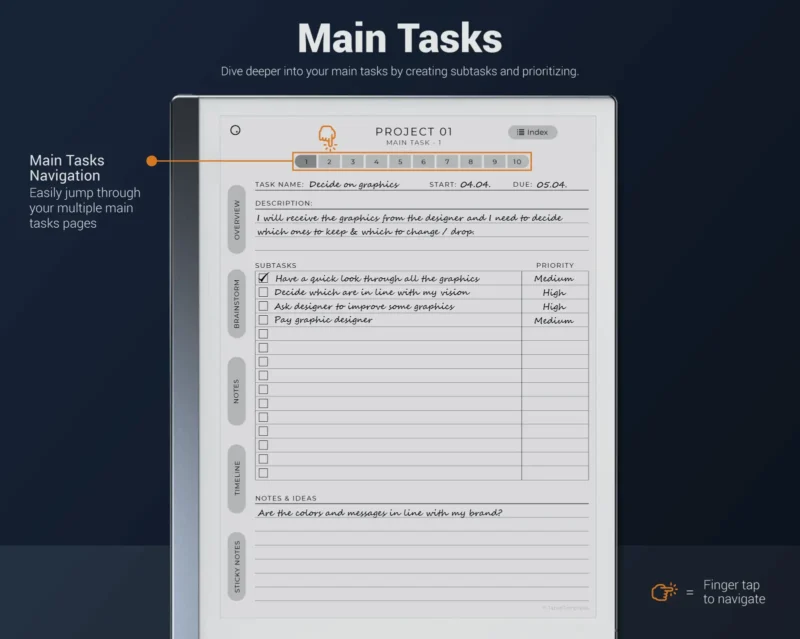Go to the Notes side tab
This screenshot has width=800, height=639.
(237, 391)
